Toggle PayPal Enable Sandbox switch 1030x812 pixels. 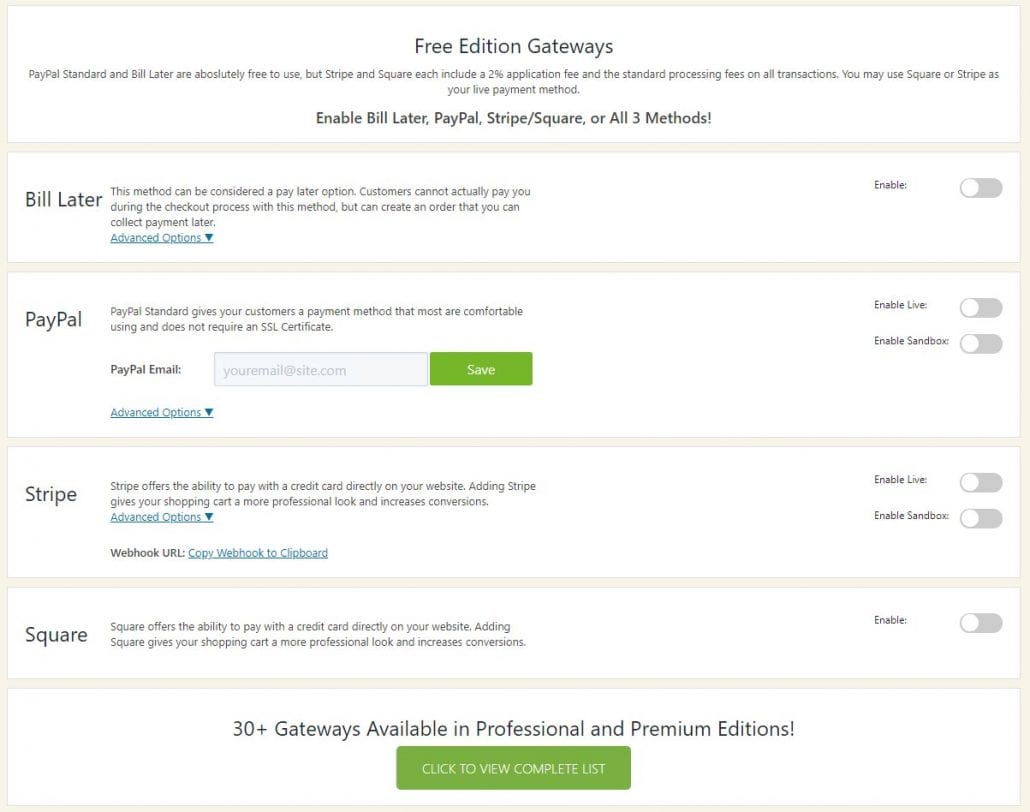click(980, 343)
